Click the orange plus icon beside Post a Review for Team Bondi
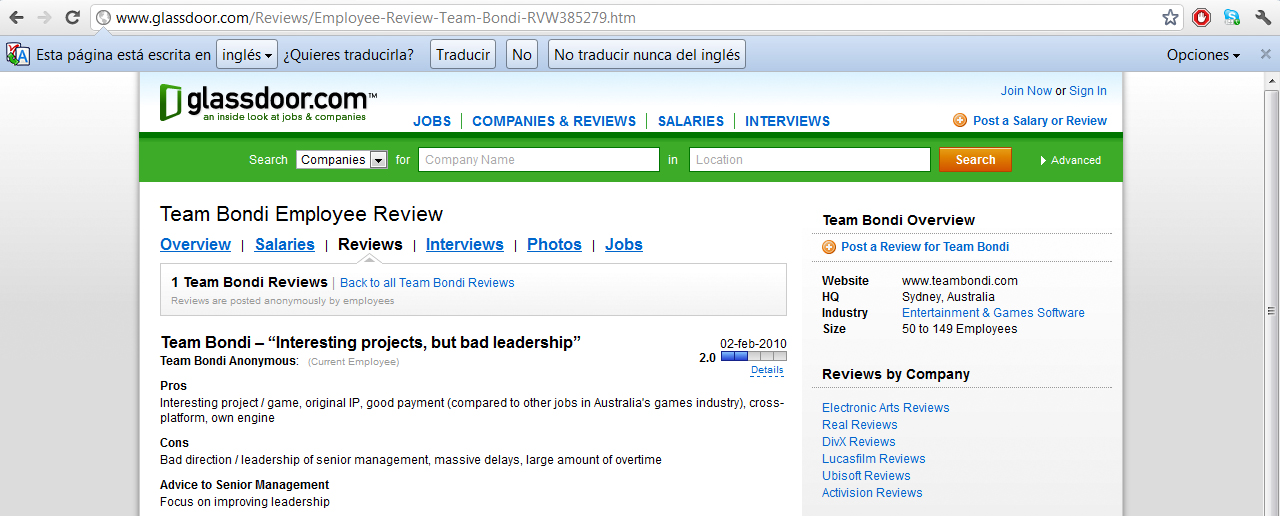The width and height of the screenshot is (1280, 516). pyautogui.click(x=829, y=247)
